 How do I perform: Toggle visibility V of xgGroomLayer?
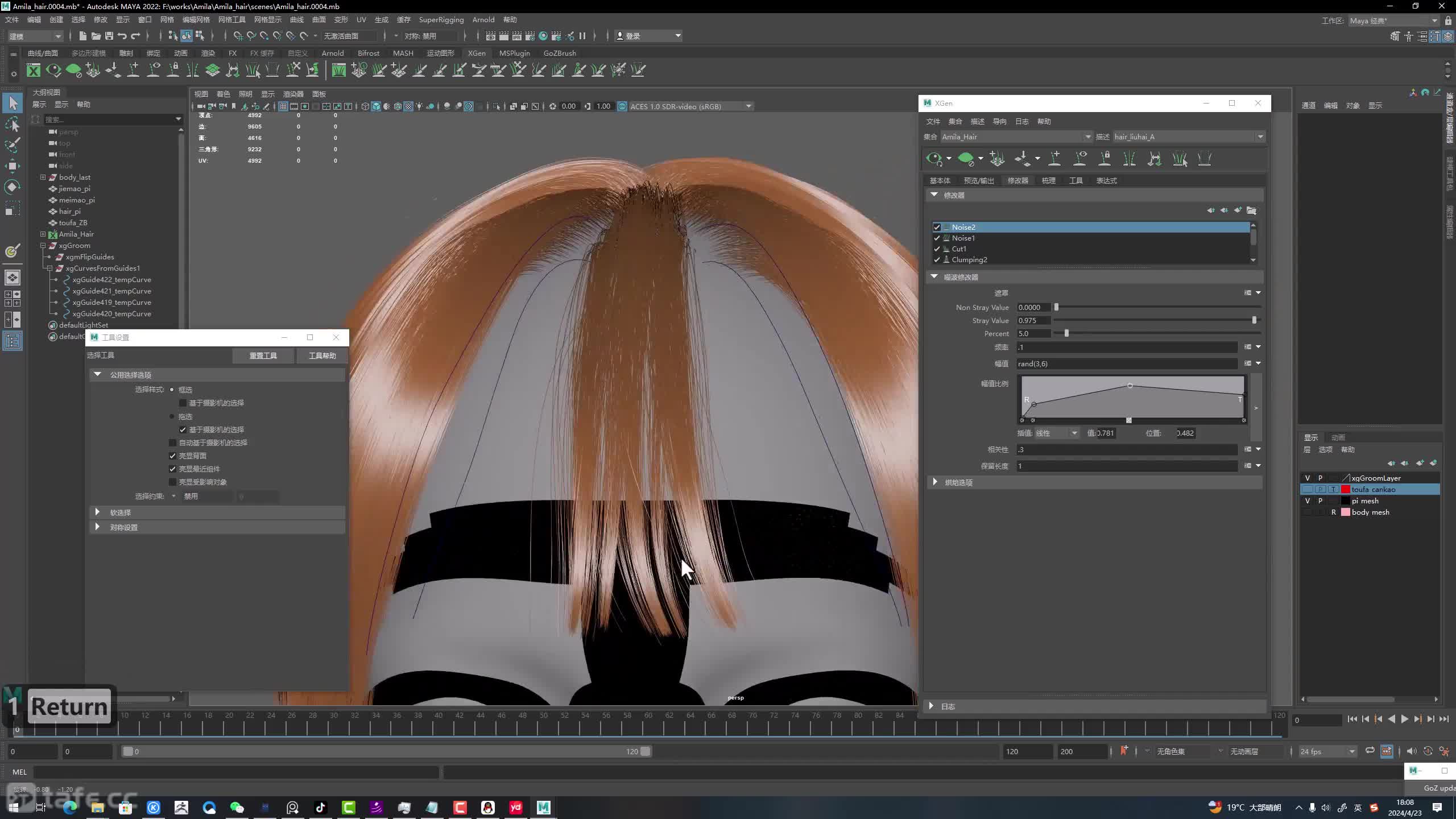1307,478
